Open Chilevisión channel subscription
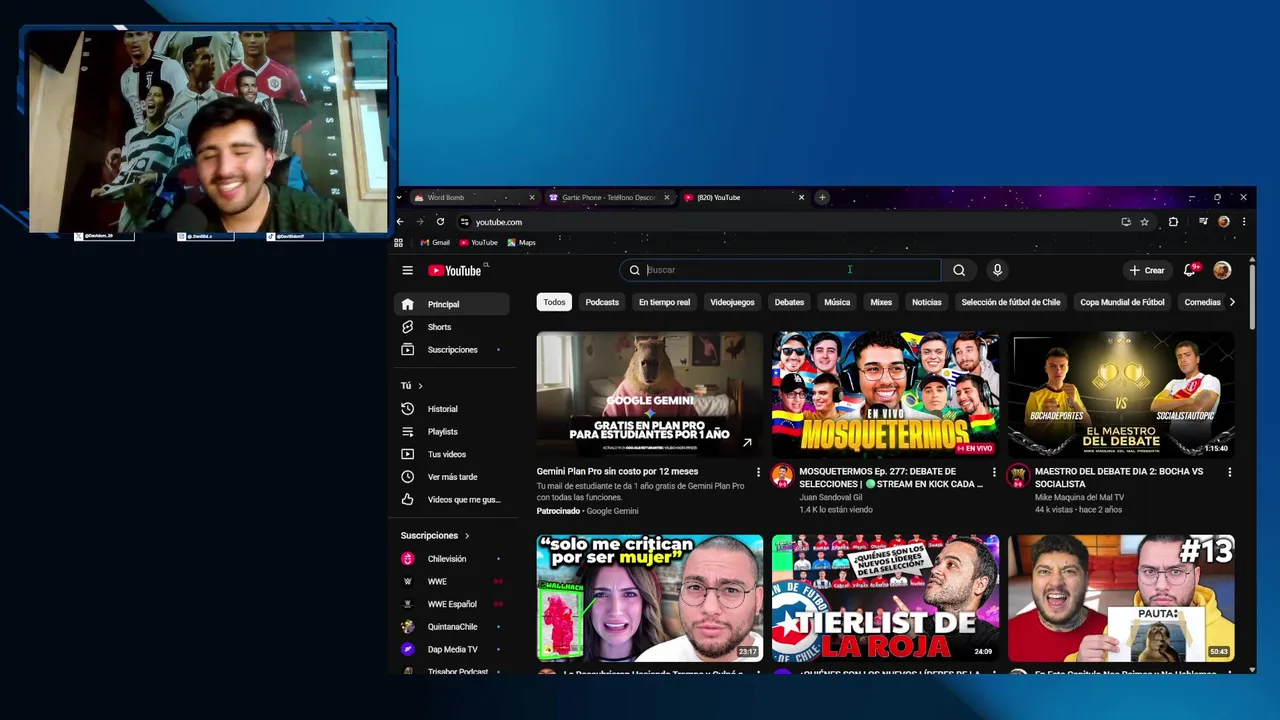The width and height of the screenshot is (1280, 720). coord(452,559)
